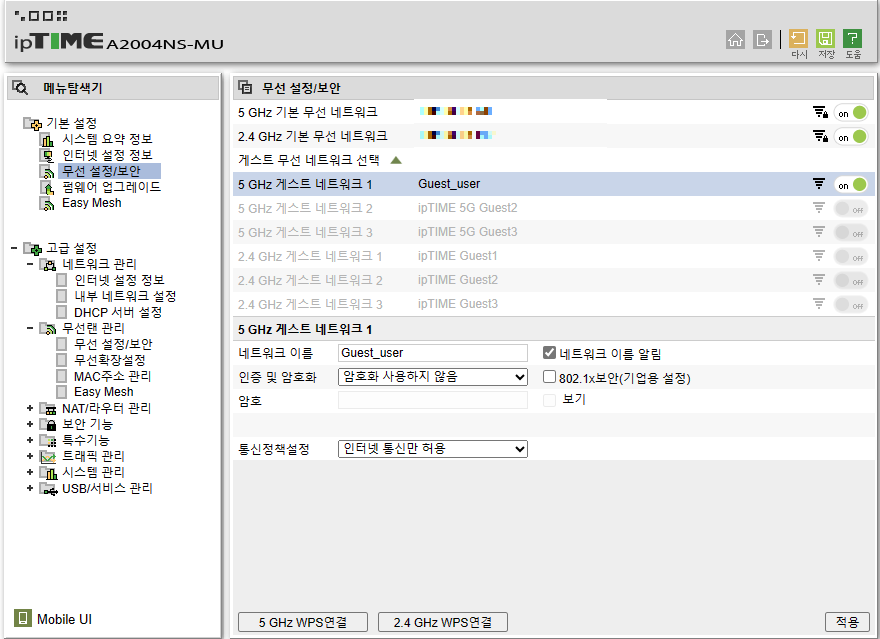
Task: Open the 통신정책설정 dropdown
Action: tap(432, 448)
